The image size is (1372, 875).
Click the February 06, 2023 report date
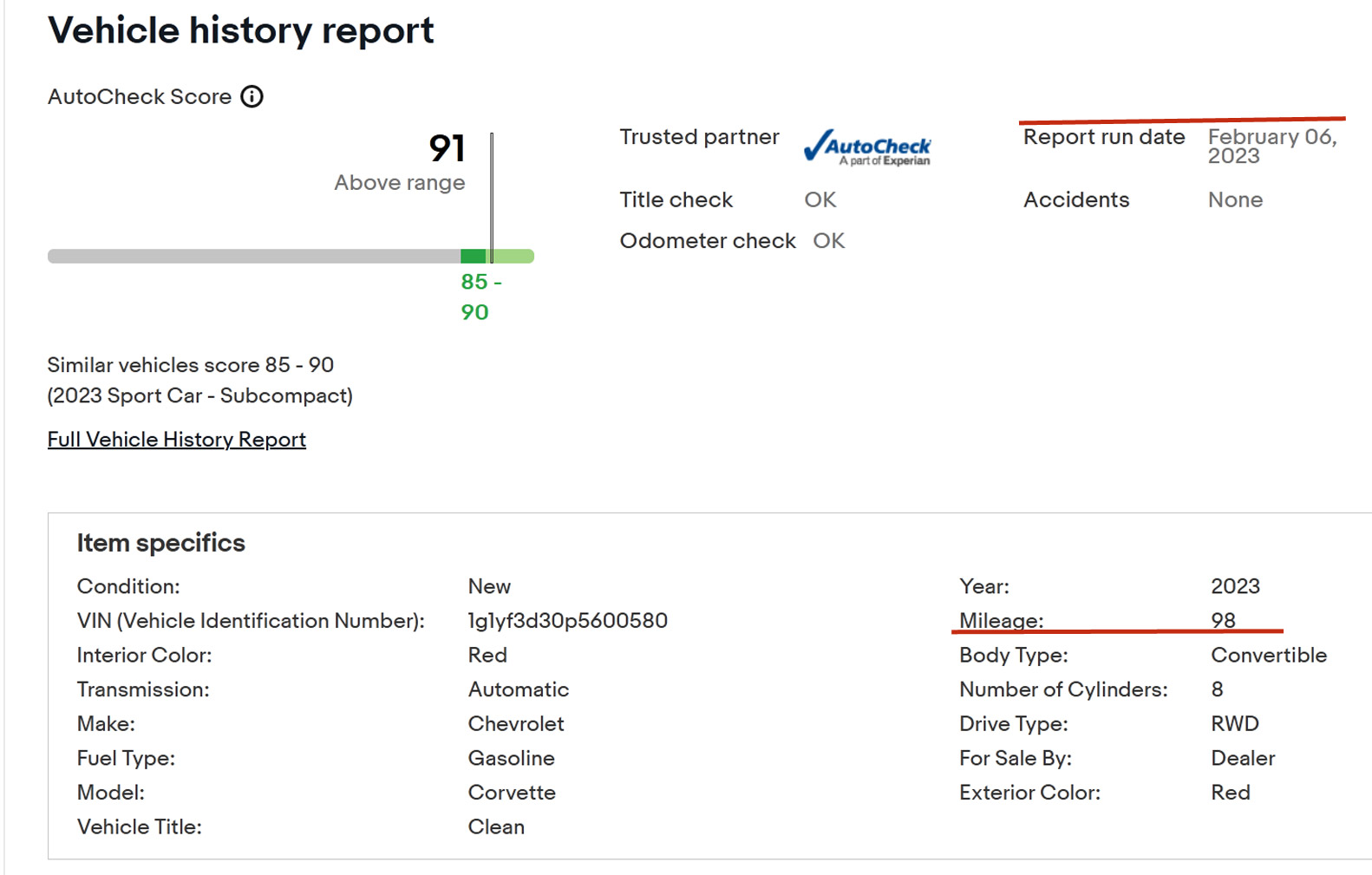tap(1271, 146)
